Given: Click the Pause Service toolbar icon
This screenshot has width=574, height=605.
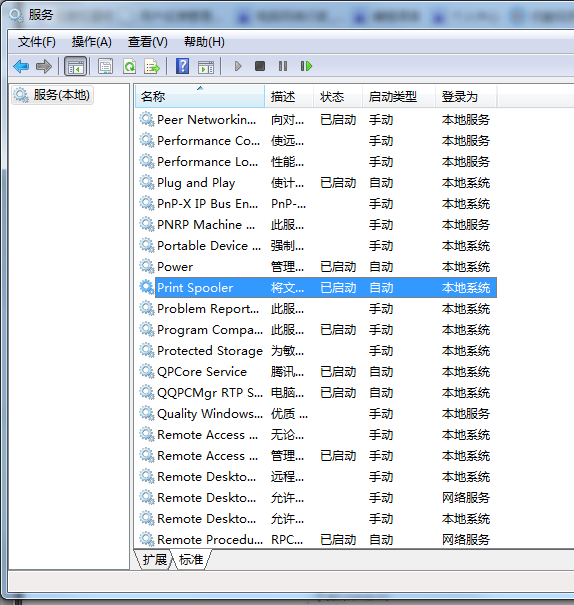Looking at the screenshot, I should click(x=283, y=66).
